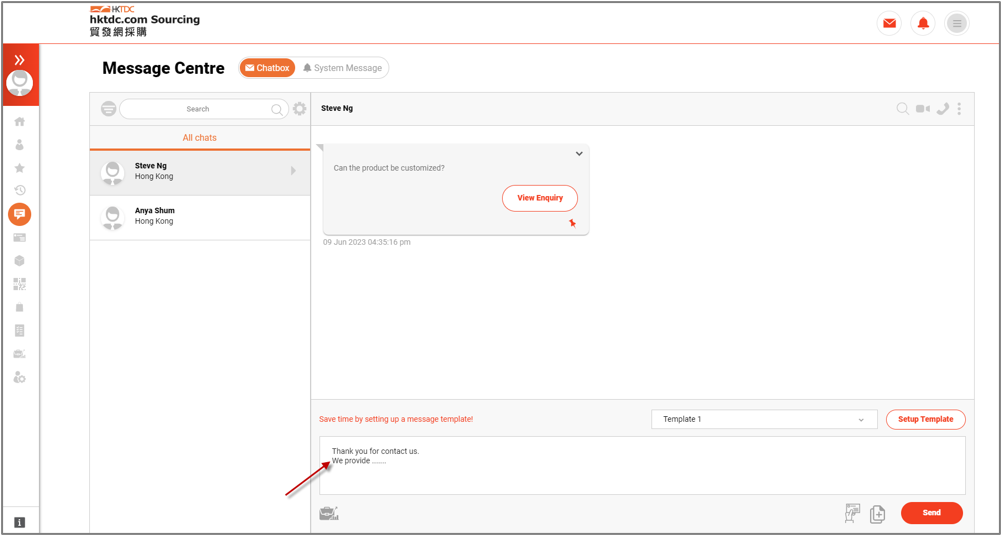Open the briefcase icon in sidebar
Screen dimensions: 1002x537
click(20, 354)
